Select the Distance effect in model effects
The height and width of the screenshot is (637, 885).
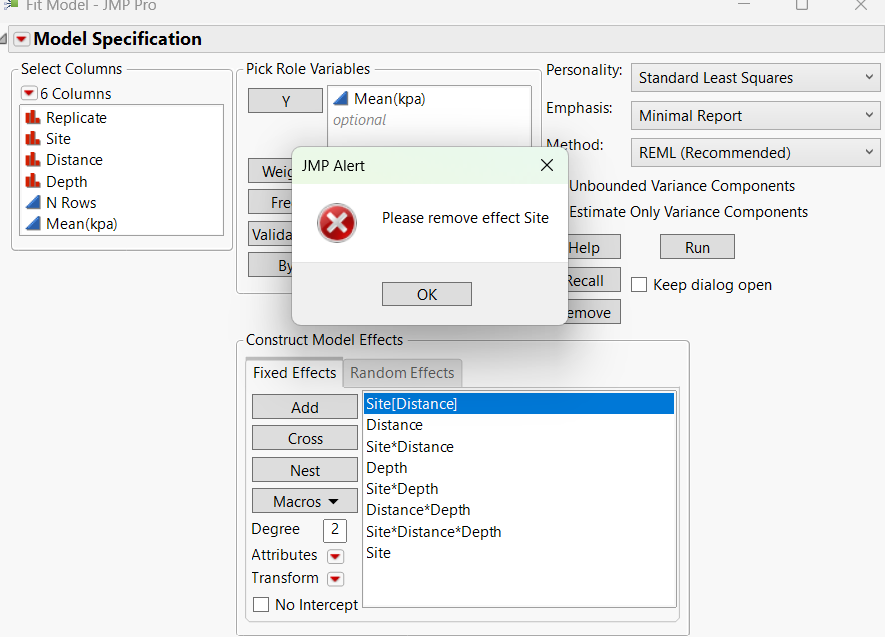pos(395,425)
